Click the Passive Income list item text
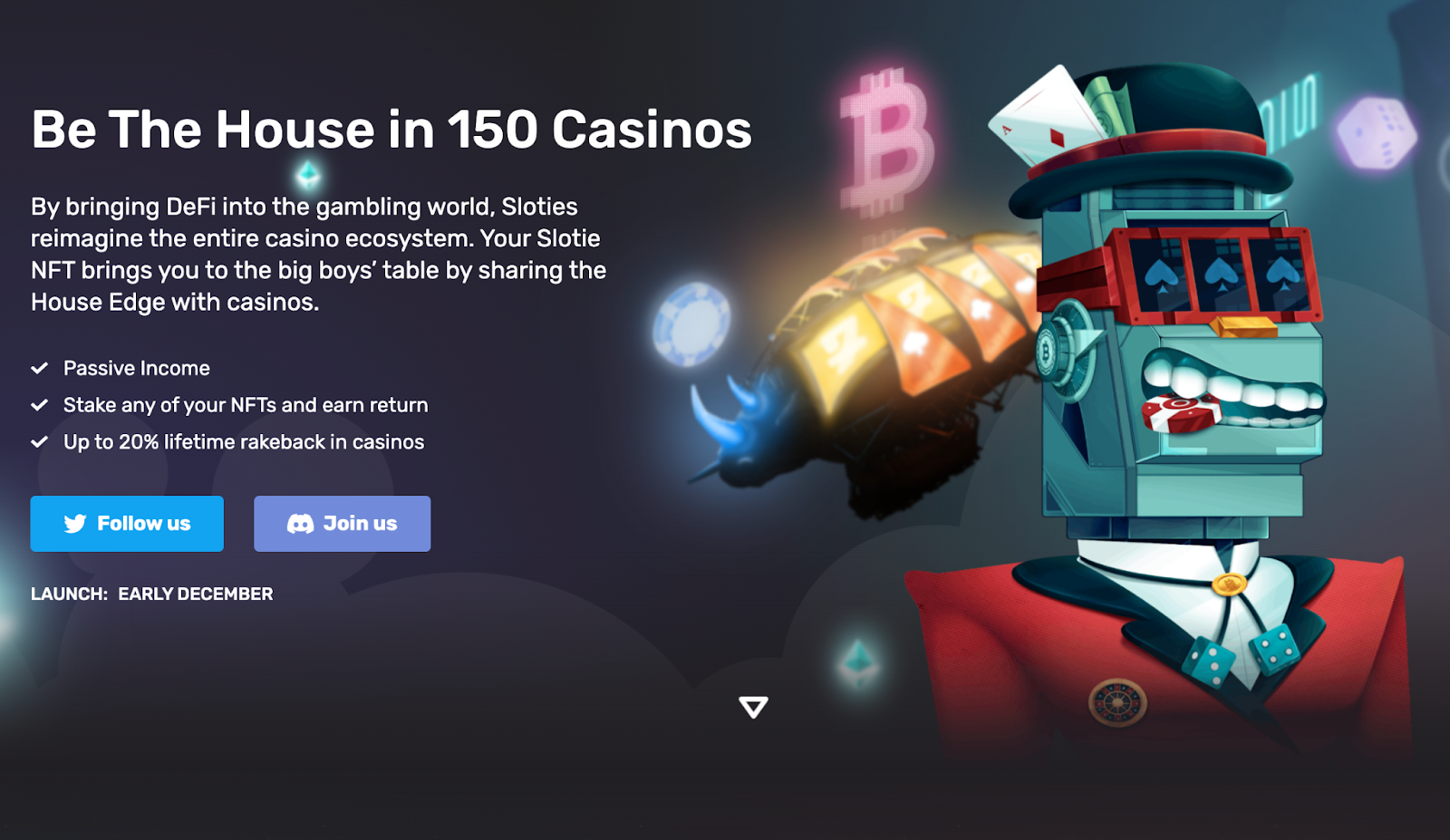The width and height of the screenshot is (1450, 840). (x=137, y=368)
